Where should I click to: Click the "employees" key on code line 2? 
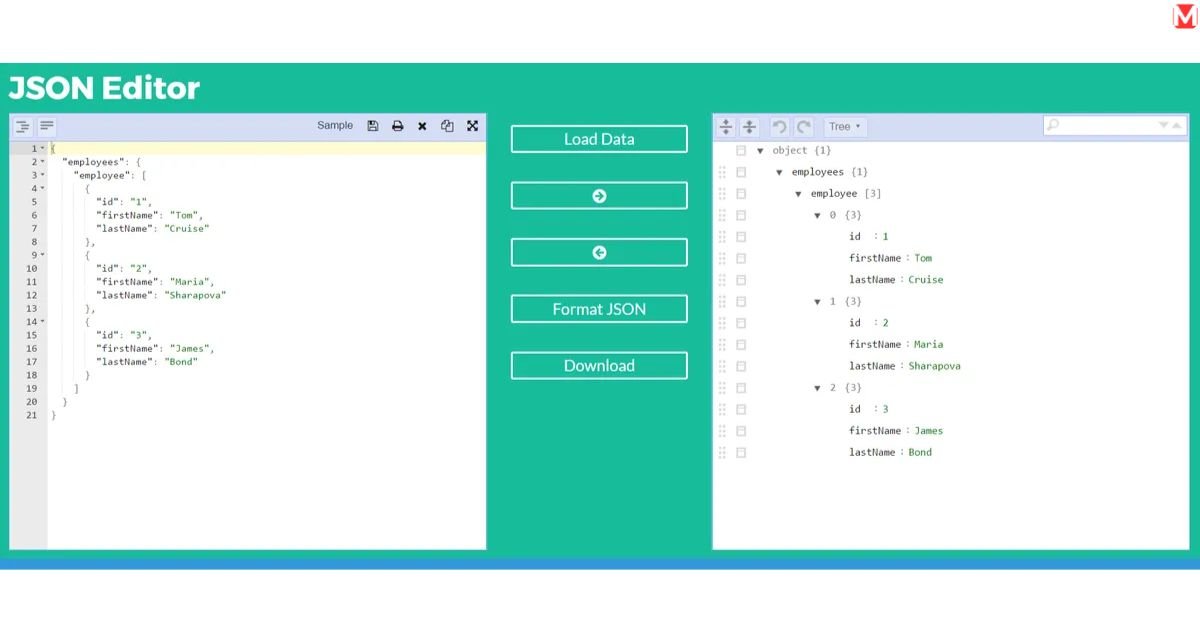[x=91, y=162]
